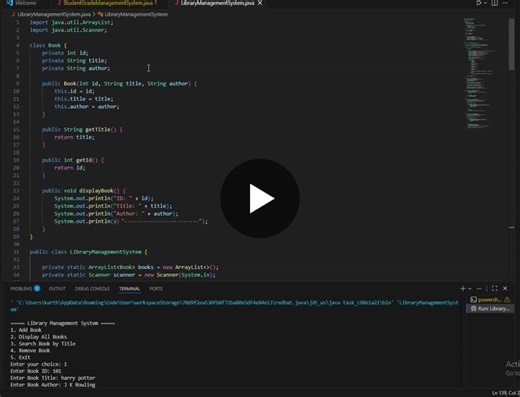Image resolution: width=520 pixels, height=397 pixels.
Task: Click the import java.util.ArrayList line
Action: pyautogui.click(x=72, y=22)
